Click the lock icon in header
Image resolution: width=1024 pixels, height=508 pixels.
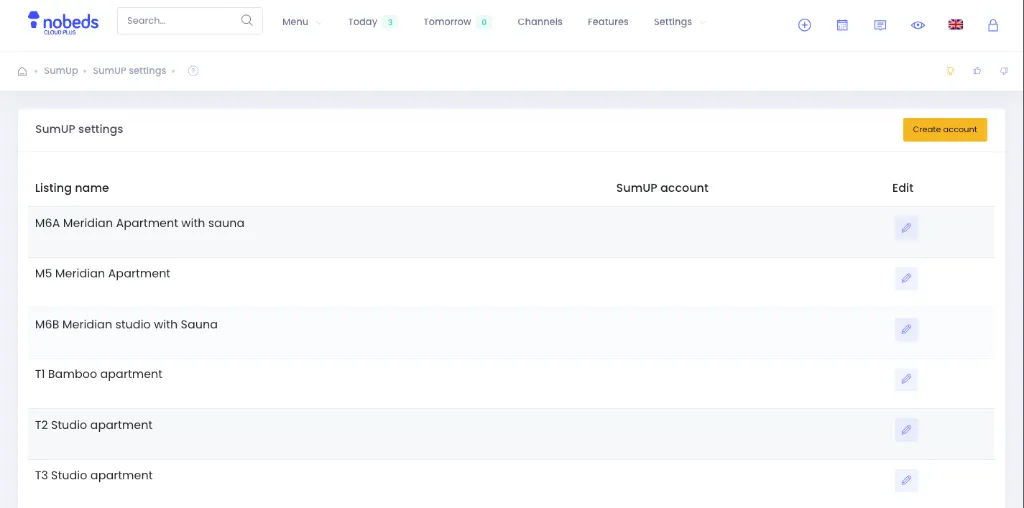993,25
